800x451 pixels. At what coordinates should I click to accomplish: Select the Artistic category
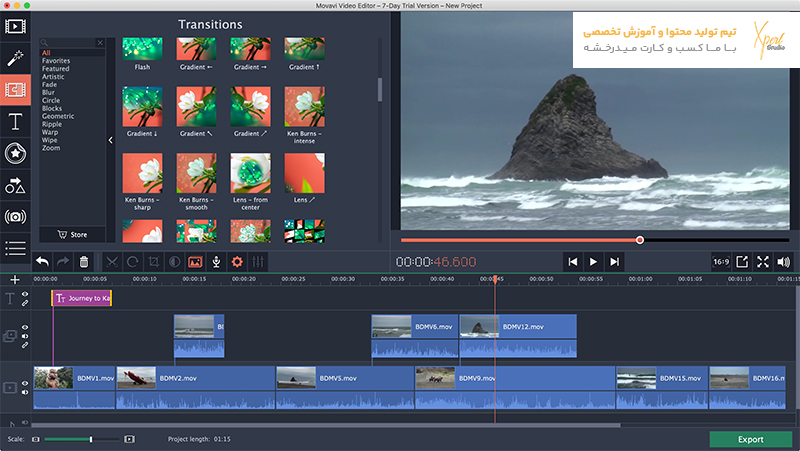pyautogui.click(x=53, y=77)
